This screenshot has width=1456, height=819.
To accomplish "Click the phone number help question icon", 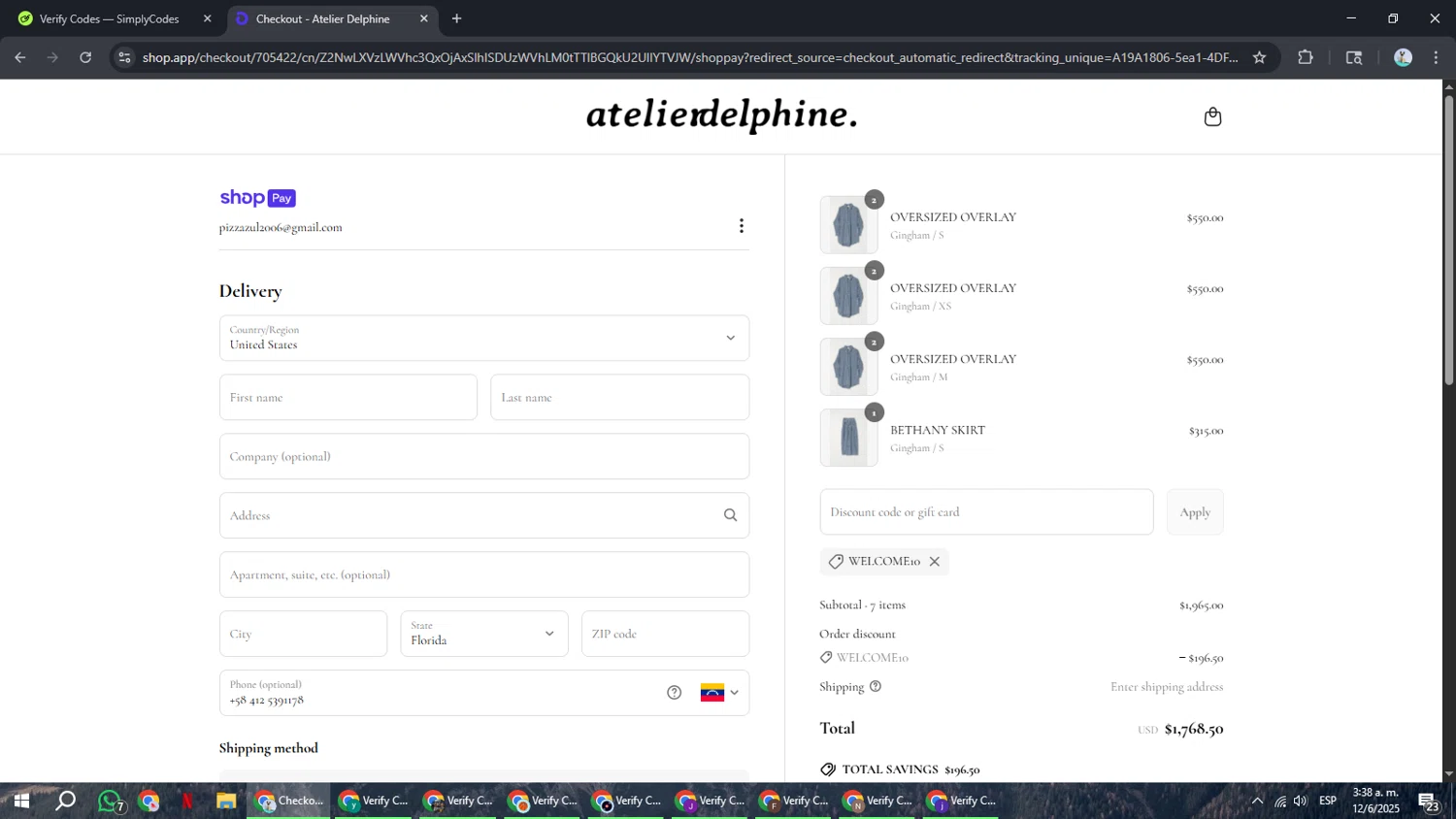I will click(675, 693).
